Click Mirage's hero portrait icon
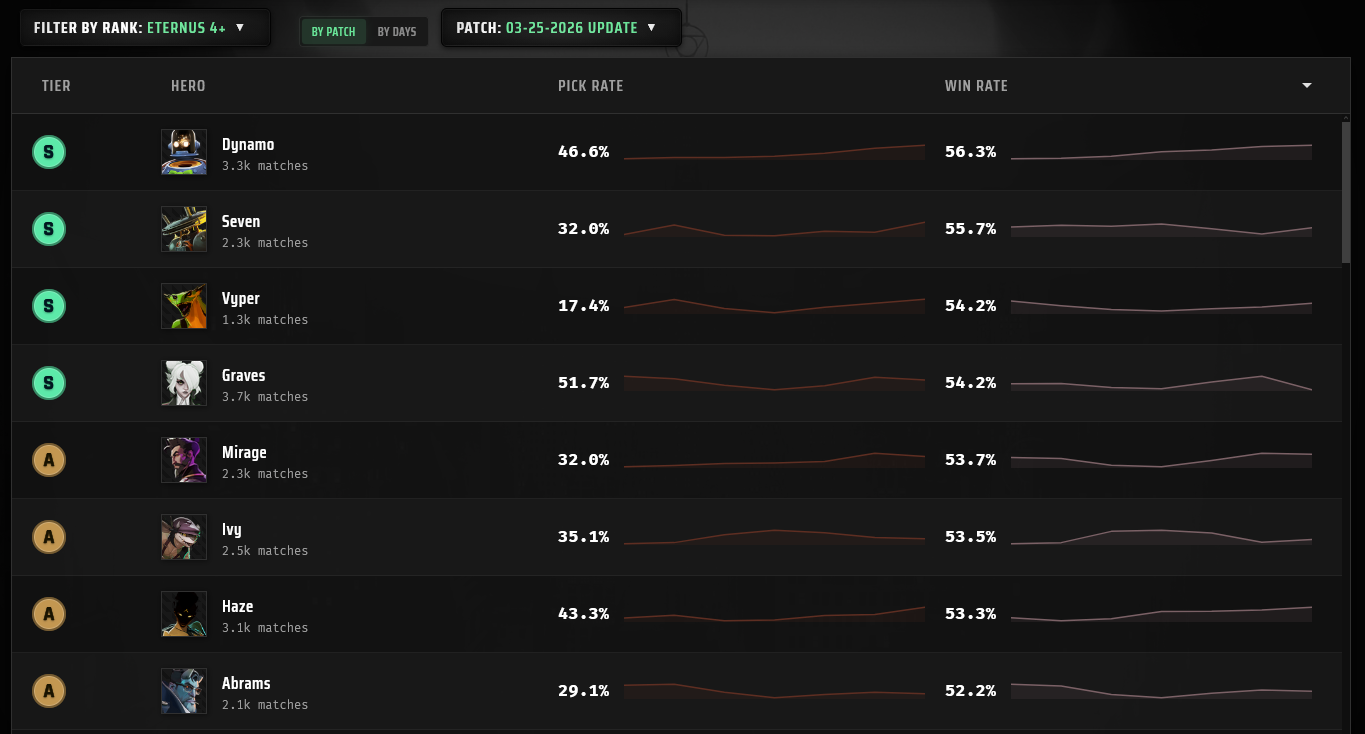This screenshot has width=1365, height=734. 184,460
